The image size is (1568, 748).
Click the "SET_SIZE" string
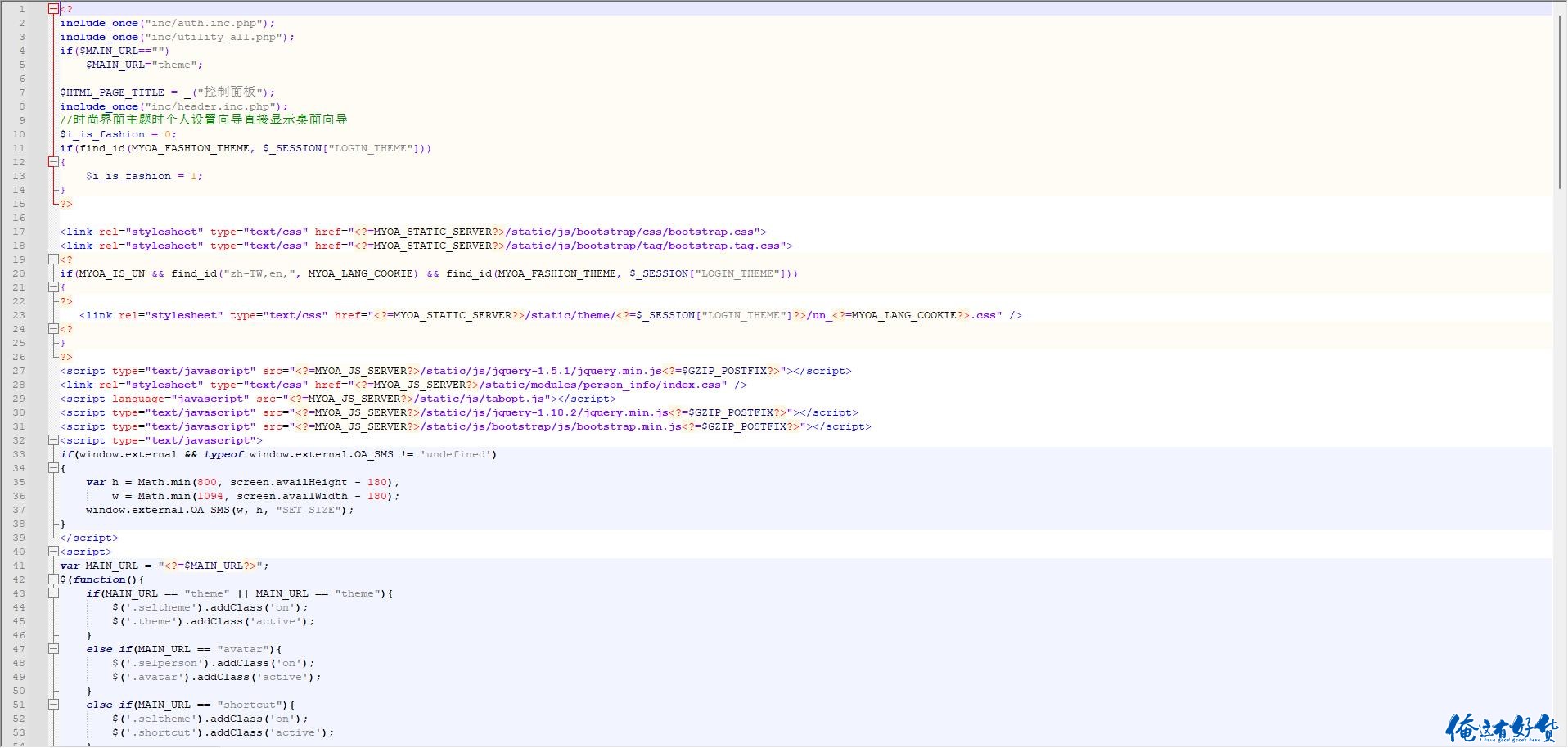309,510
